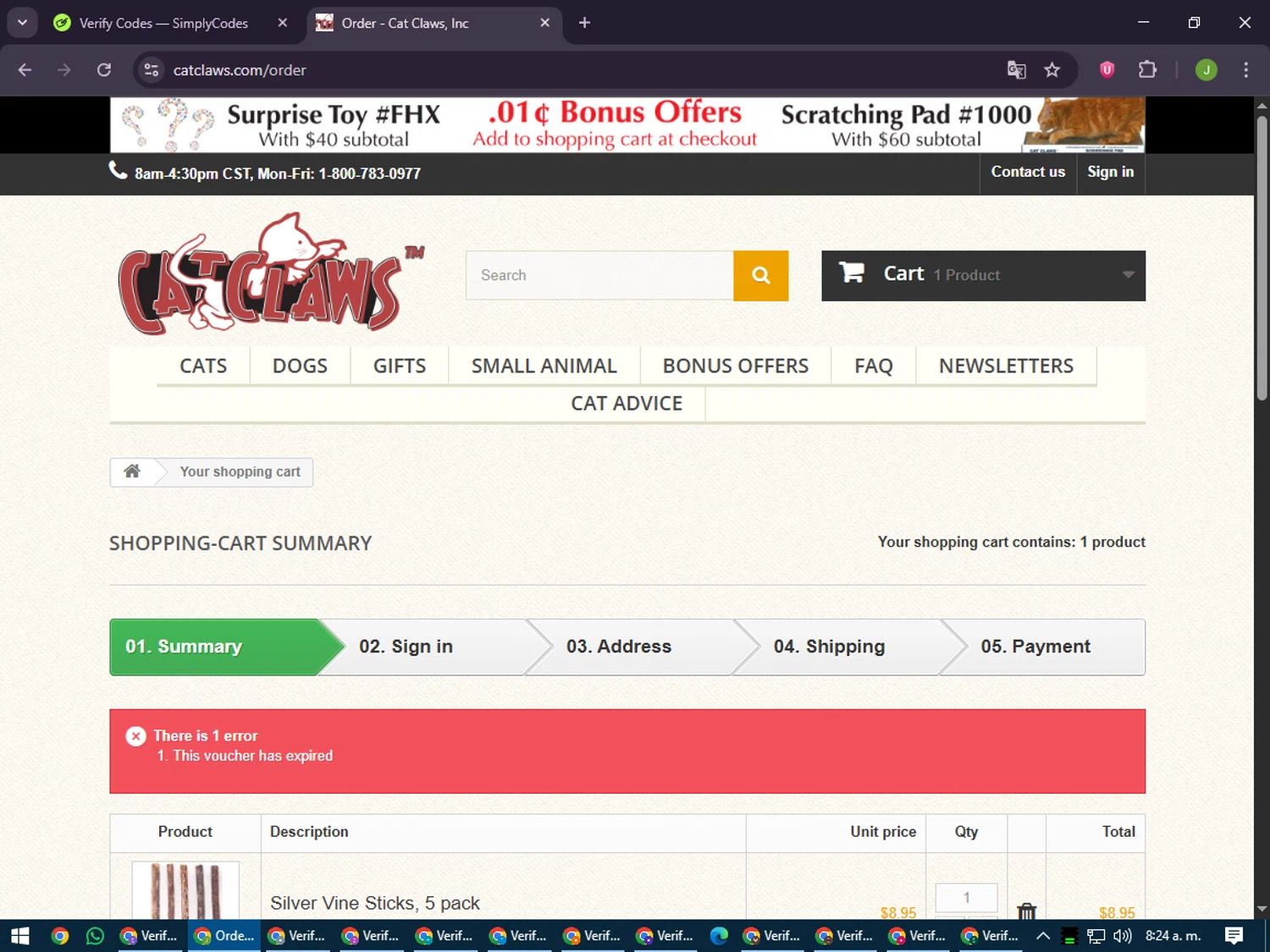
Task: Click the network icon in system tray
Action: pyautogui.click(x=1096, y=936)
